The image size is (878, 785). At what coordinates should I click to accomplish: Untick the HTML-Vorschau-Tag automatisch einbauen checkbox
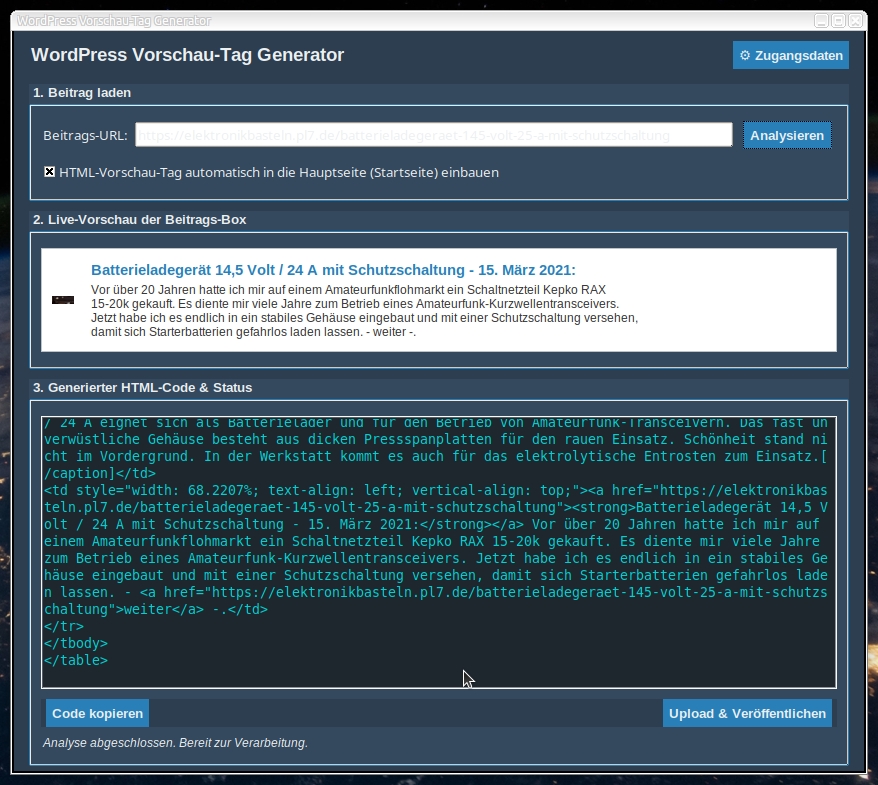pyautogui.click(x=49, y=172)
